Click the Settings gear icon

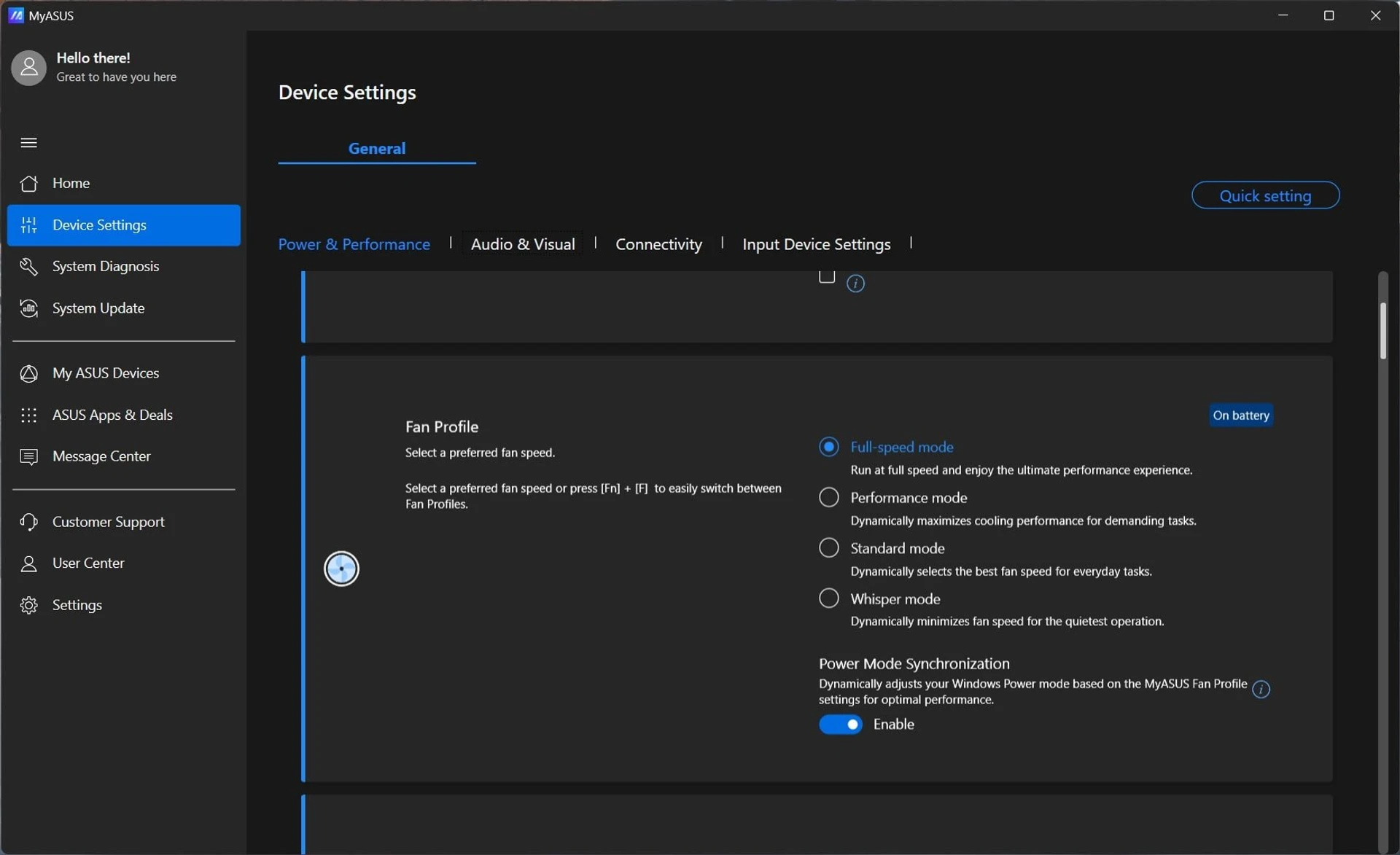pos(29,606)
